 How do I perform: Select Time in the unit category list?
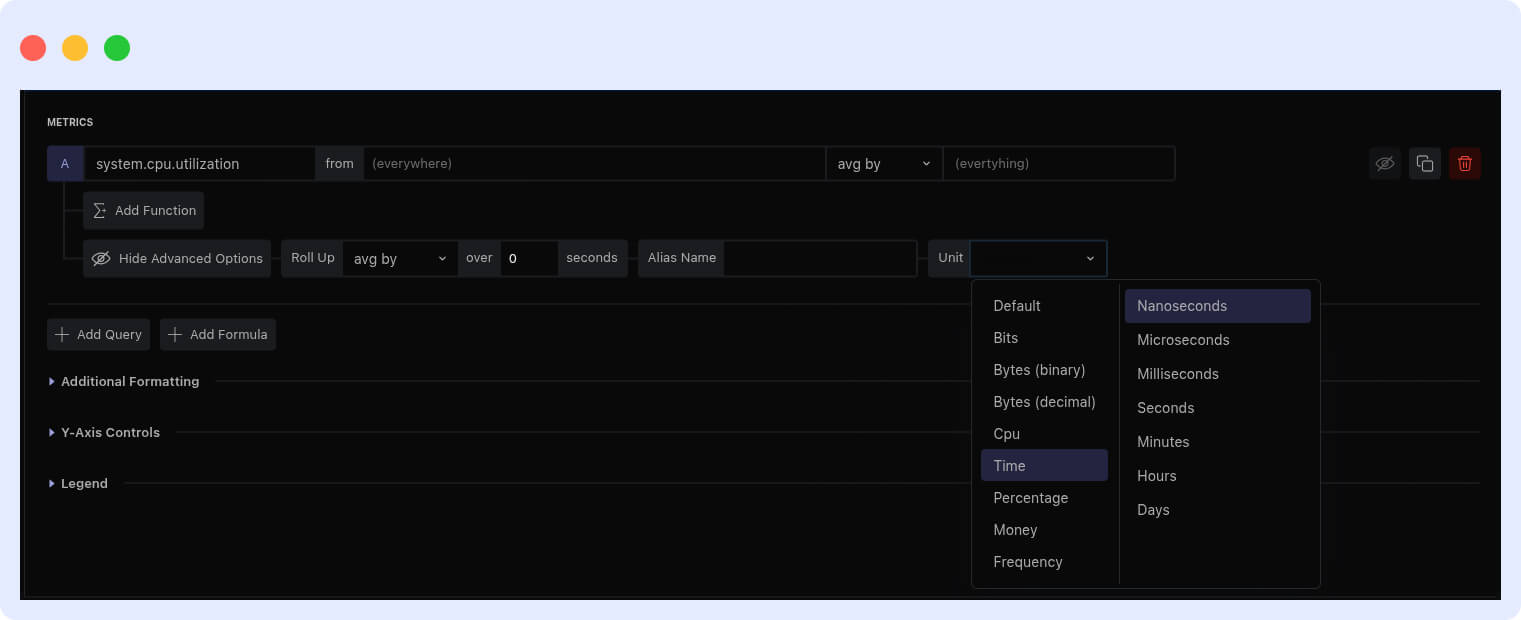(x=1009, y=465)
